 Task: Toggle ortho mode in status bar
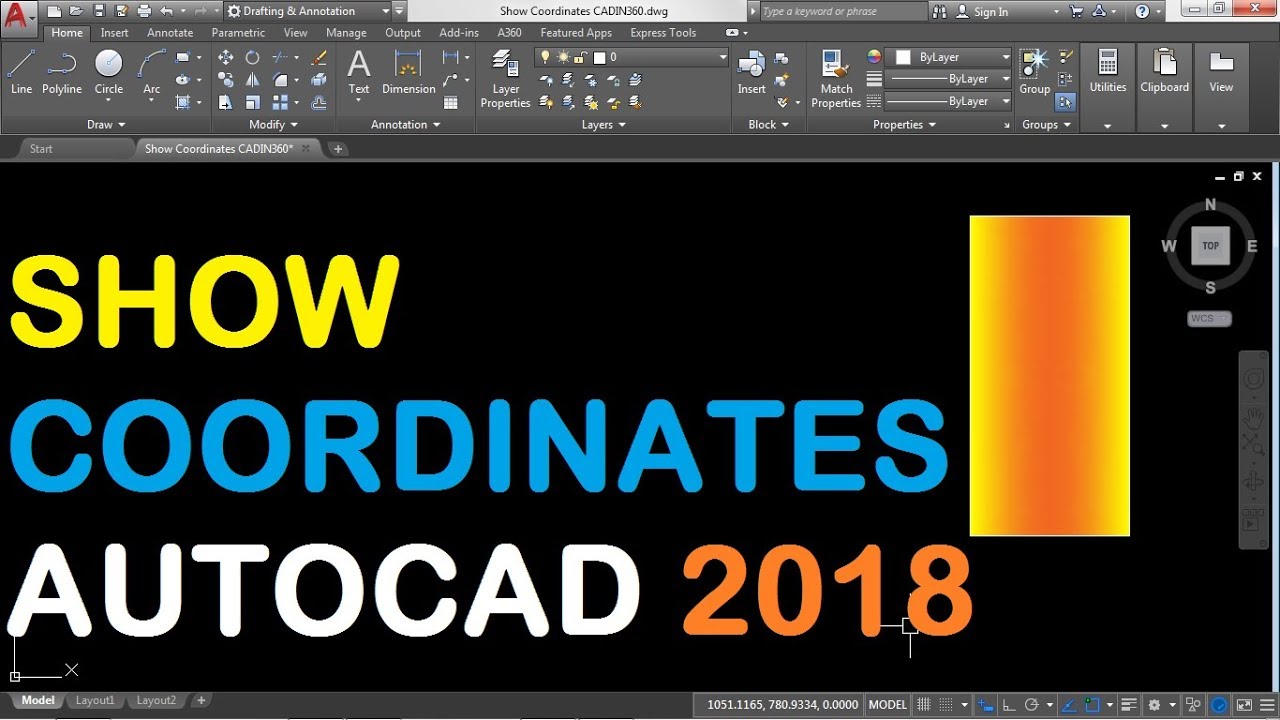pyautogui.click(x=1009, y=704)
